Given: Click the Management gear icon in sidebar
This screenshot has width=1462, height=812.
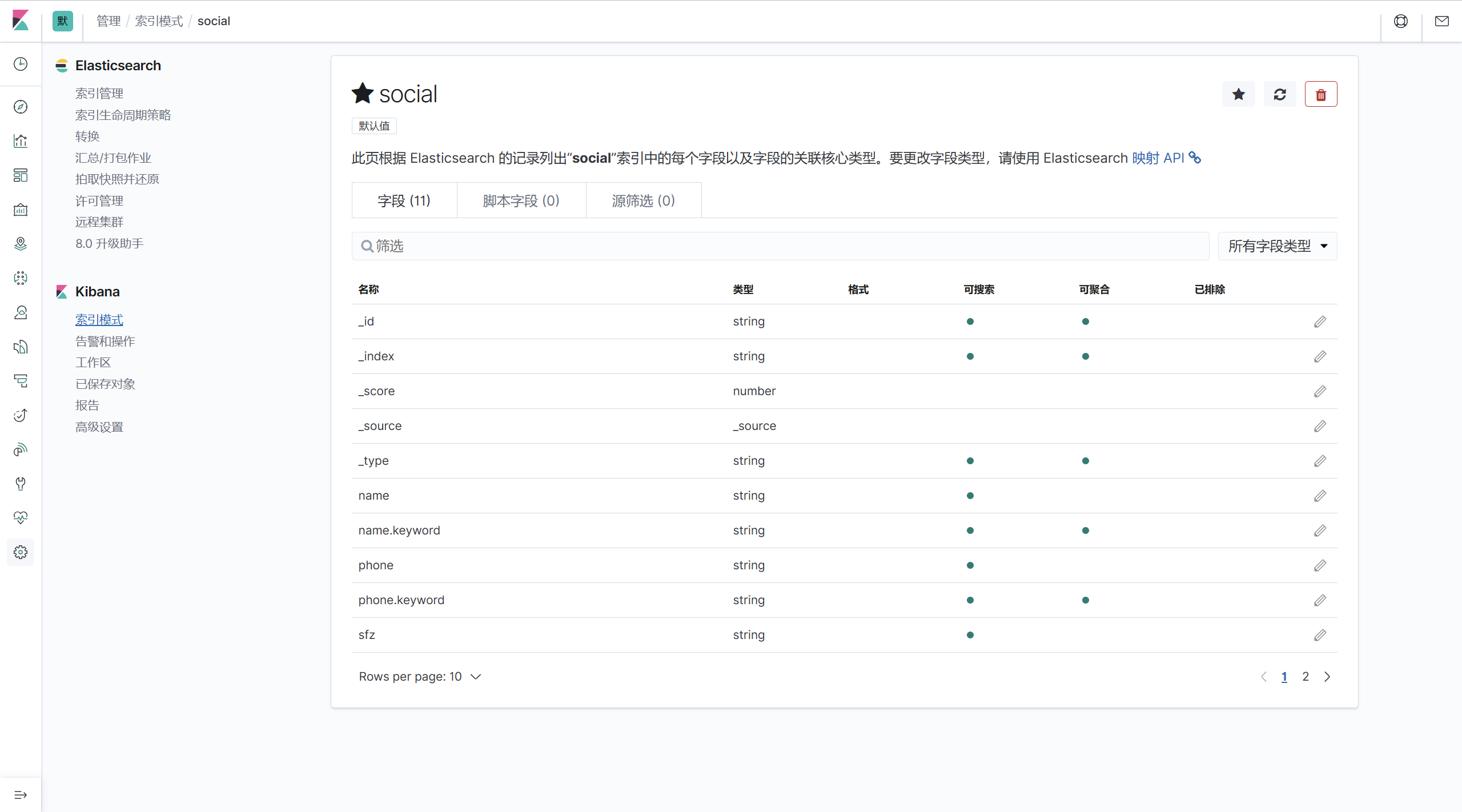Looking at the screenshot, I should click(x=21, y=552).
